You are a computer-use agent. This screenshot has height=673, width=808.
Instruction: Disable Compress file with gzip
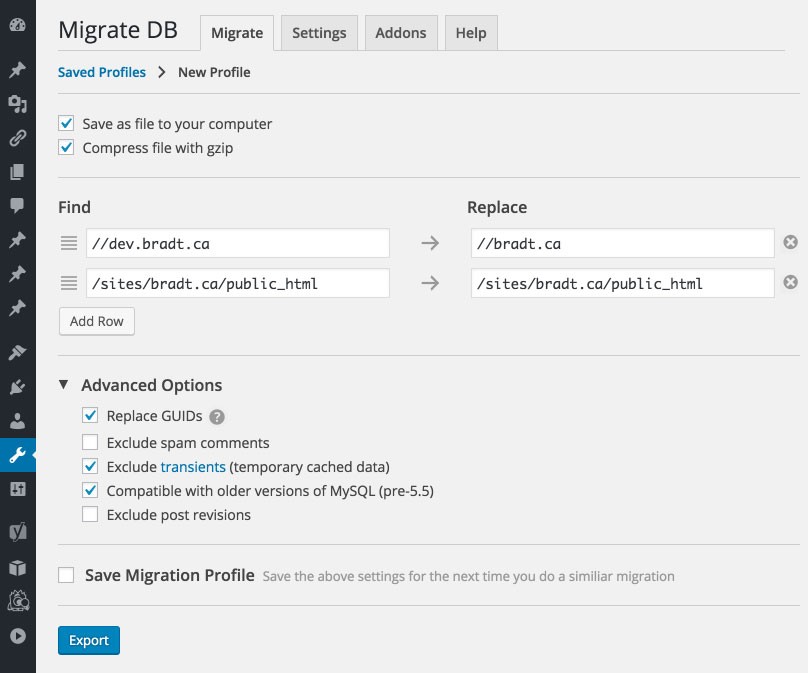(x=67, y=147)
